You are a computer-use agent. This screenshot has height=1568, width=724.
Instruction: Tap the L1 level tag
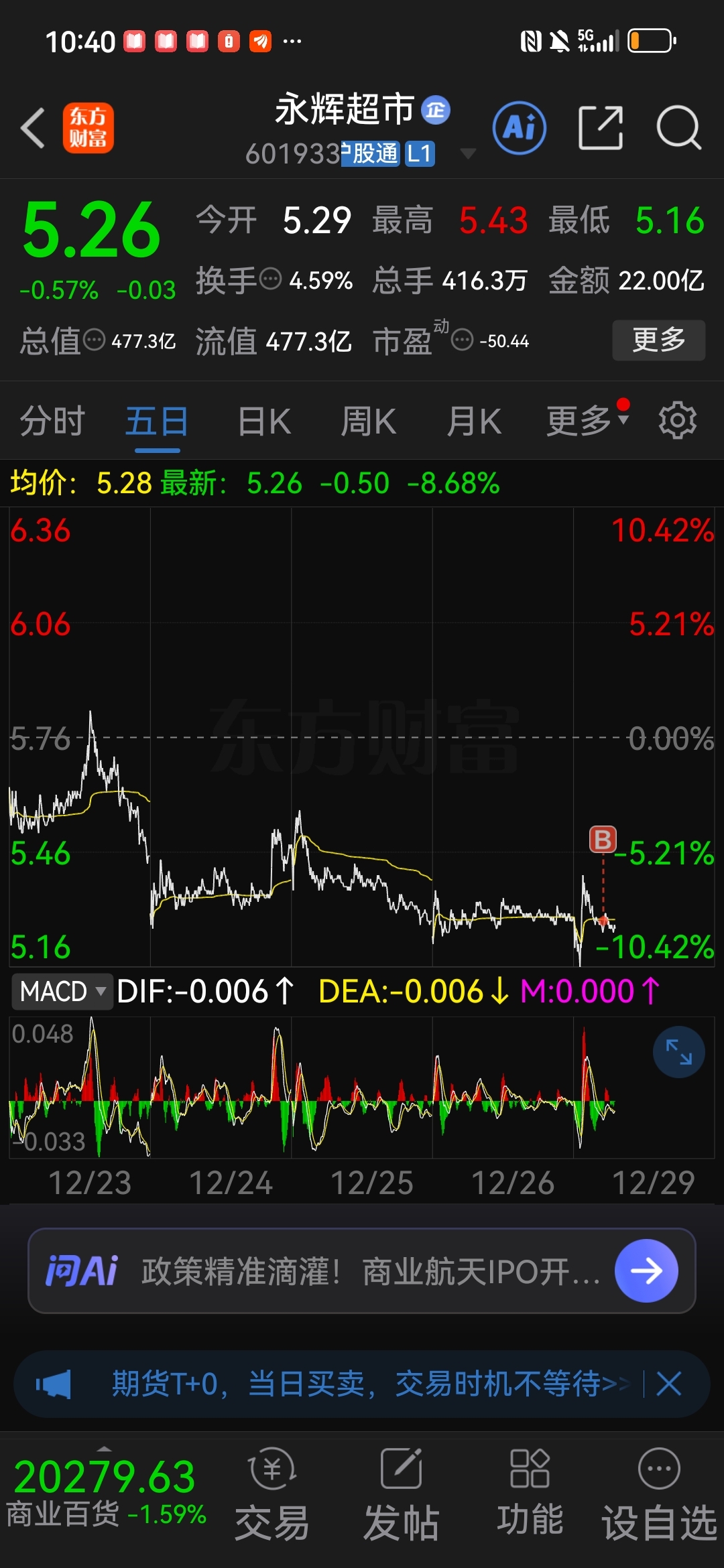(420, 153)
